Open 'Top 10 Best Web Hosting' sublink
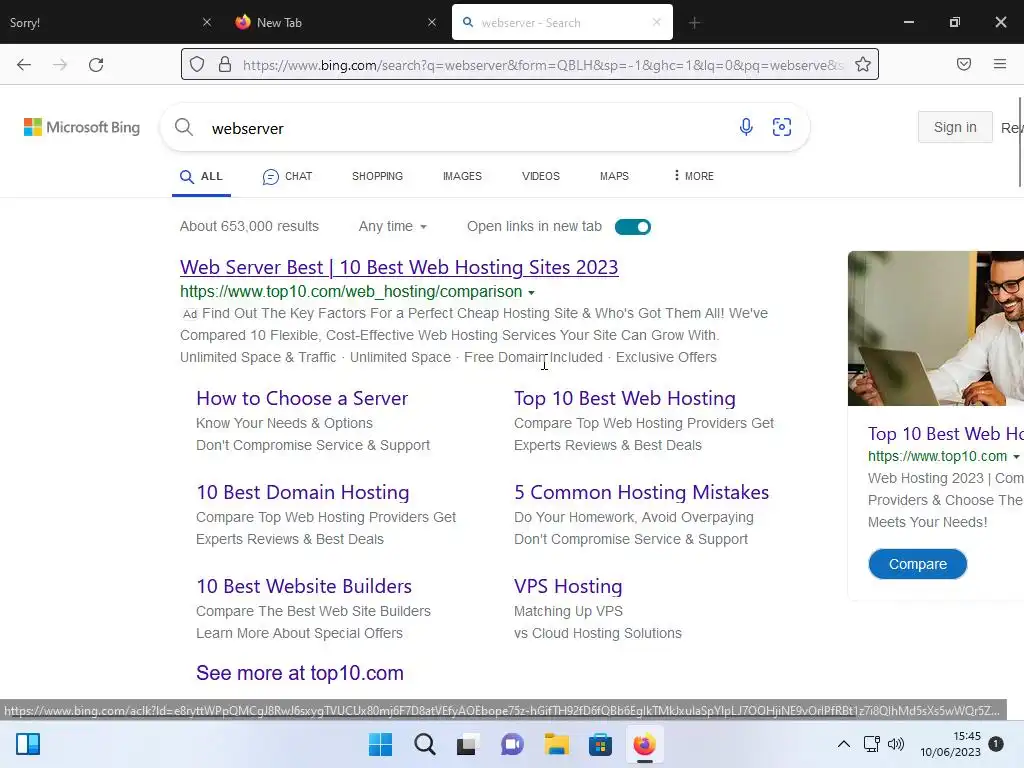This screenshot has width=1024, height=768. [x=625, y=398]
